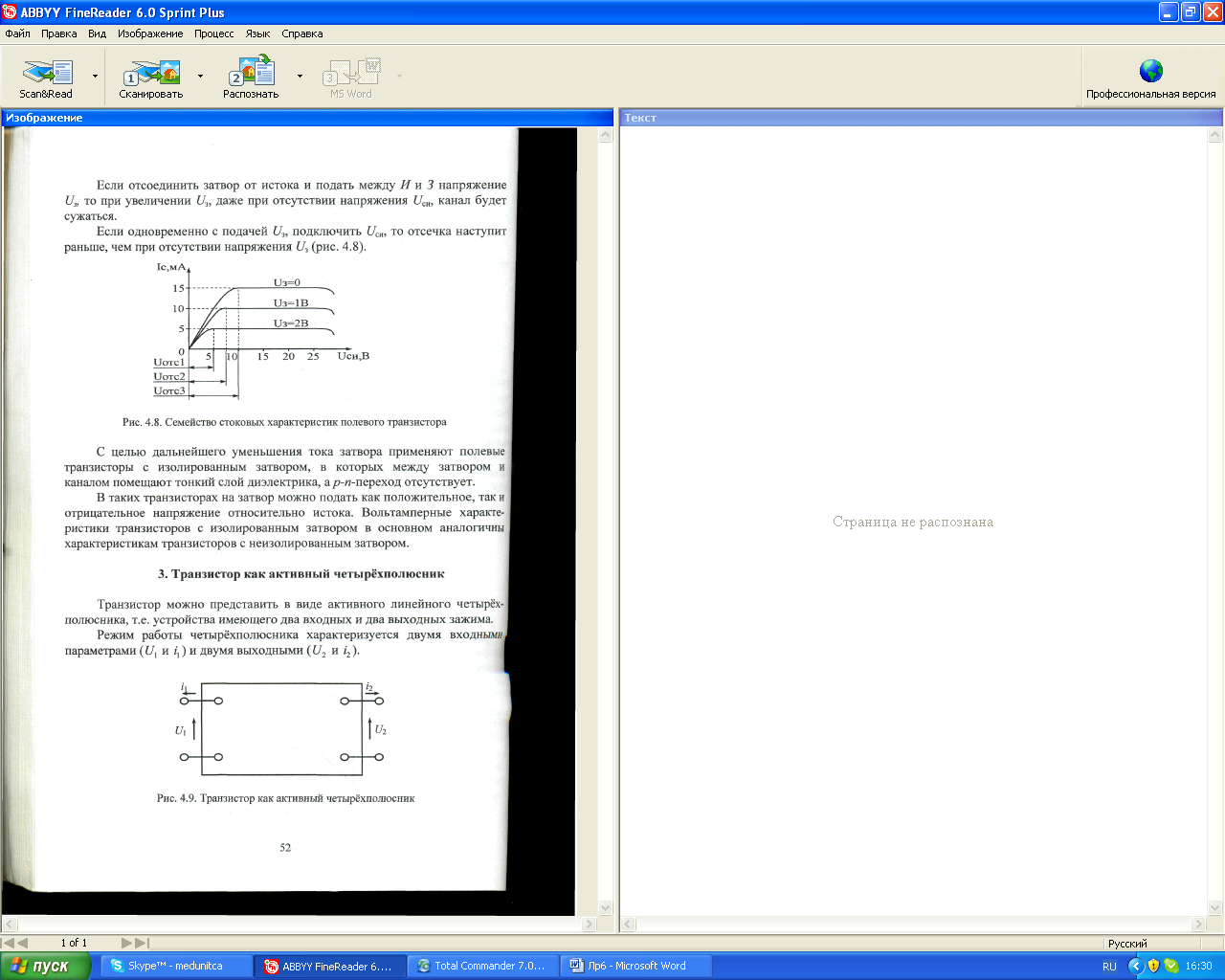
Task: Open the Справка menu
Action: click(x=302, y=33)
